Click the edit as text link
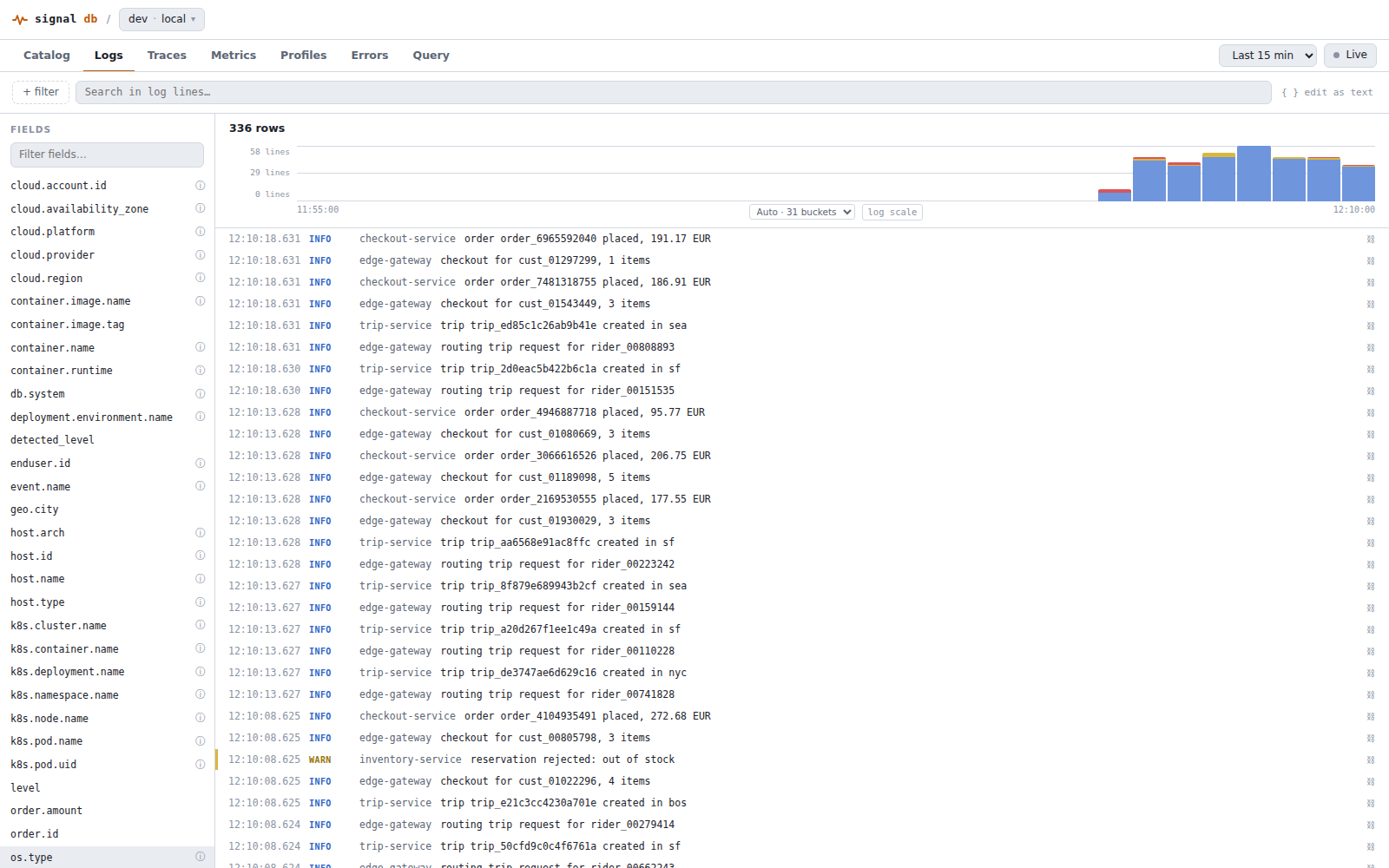 coord(1327,92)
